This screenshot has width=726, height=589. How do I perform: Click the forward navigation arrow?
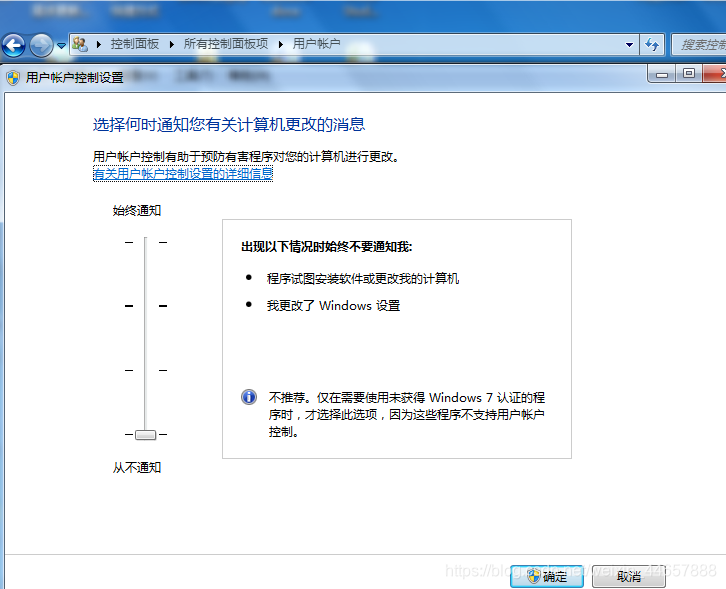coord(41,45)
